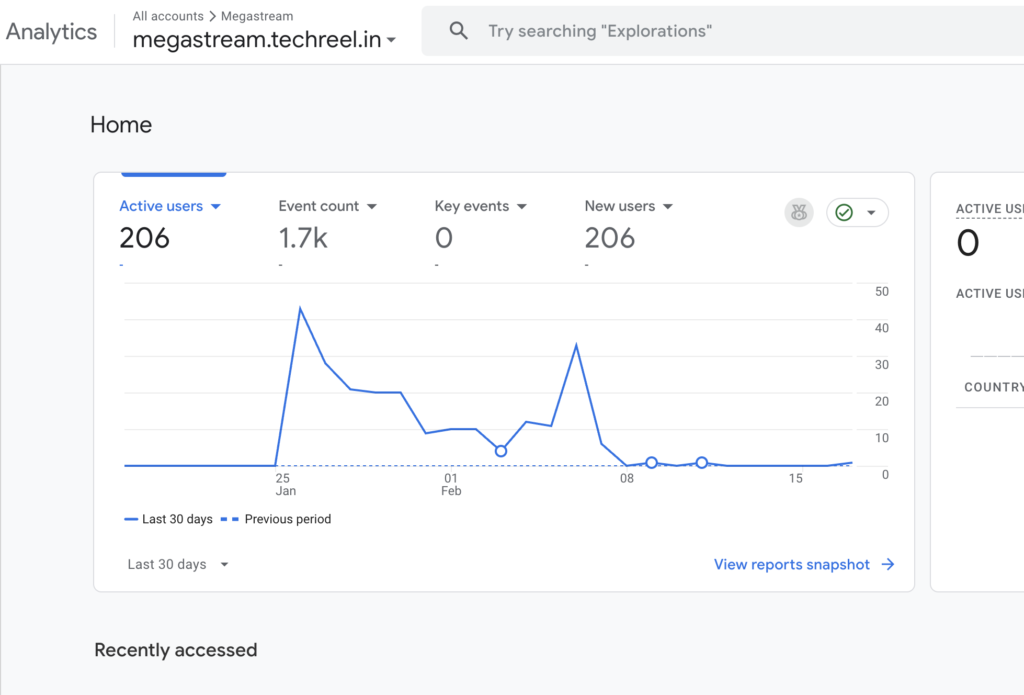Change the Last 30 days date range

click(x=178, y=565)
